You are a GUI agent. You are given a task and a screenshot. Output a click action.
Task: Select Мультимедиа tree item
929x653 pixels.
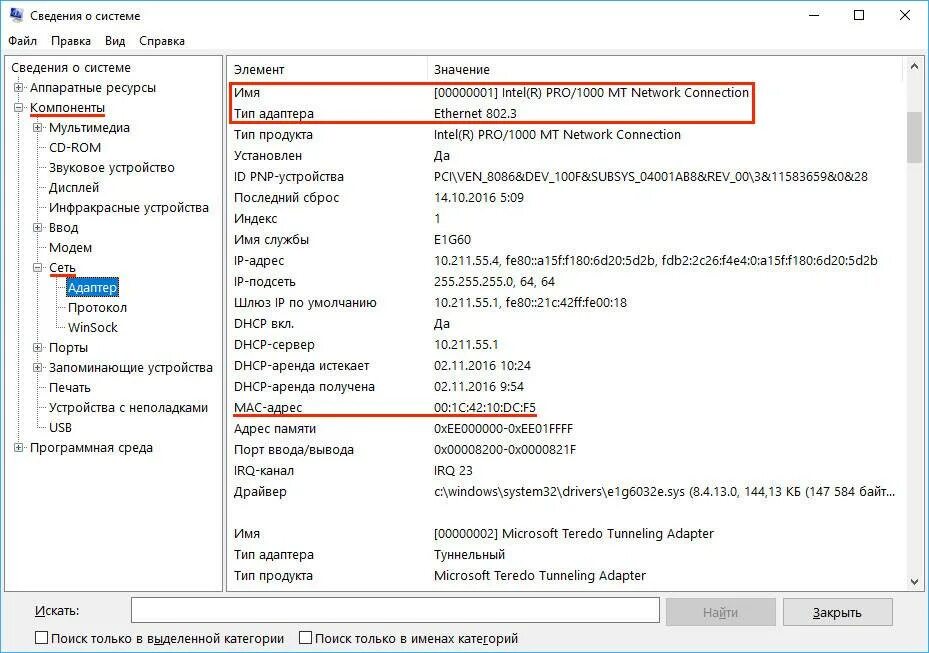click(x=89, y=128)
